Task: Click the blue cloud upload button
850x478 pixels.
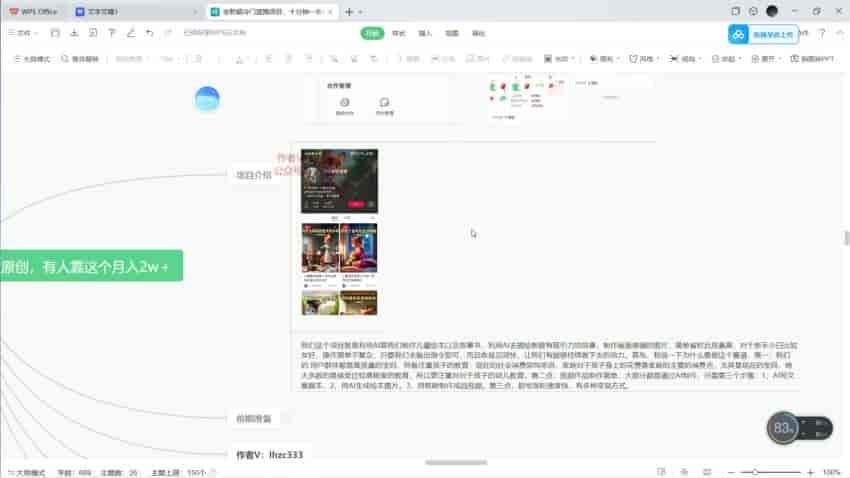Action: [763, 34]
